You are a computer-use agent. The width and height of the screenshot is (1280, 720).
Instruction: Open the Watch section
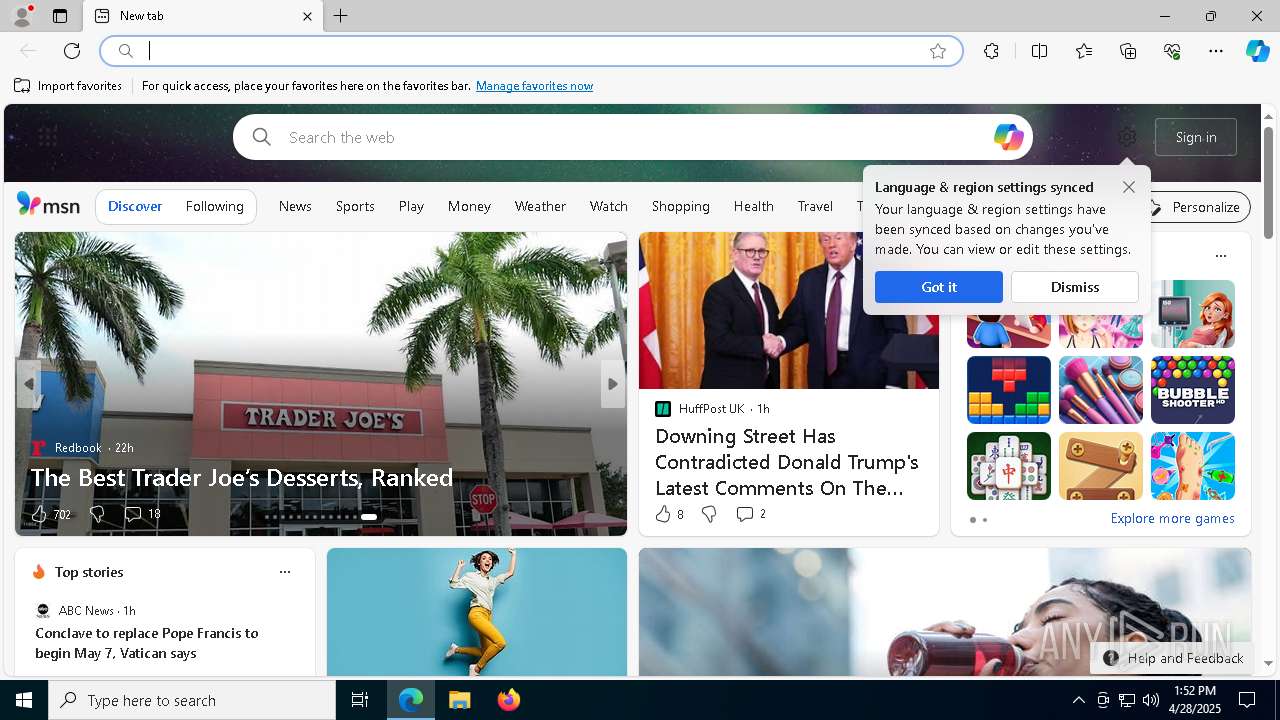(x=609, y=206)
